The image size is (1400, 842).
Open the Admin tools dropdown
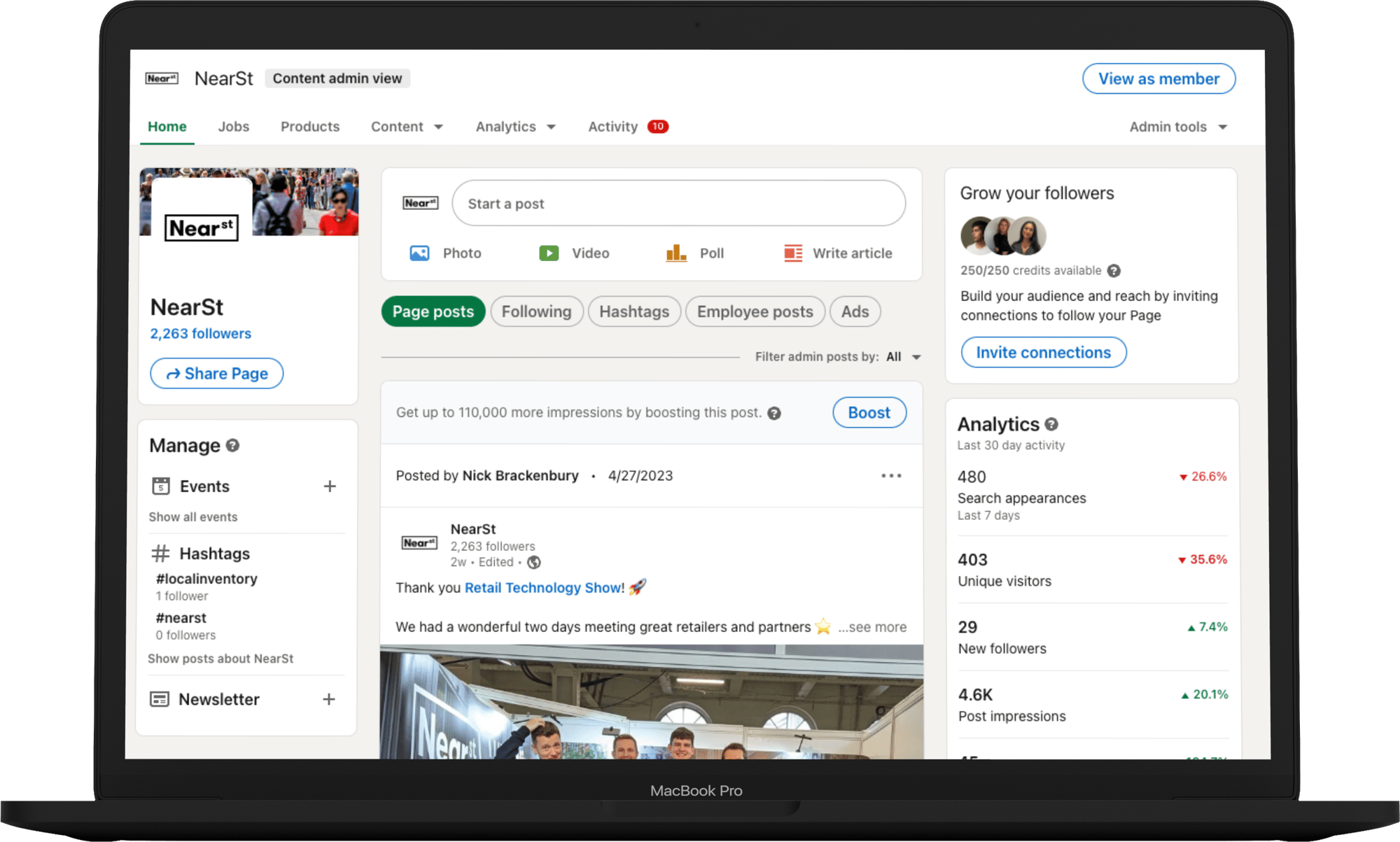click(1178, 127)
